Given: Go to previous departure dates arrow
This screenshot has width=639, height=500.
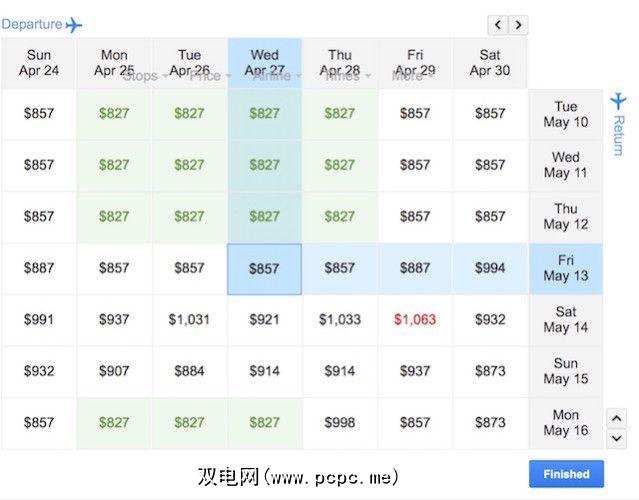Looking at the screenshot, I should (498, 25).
